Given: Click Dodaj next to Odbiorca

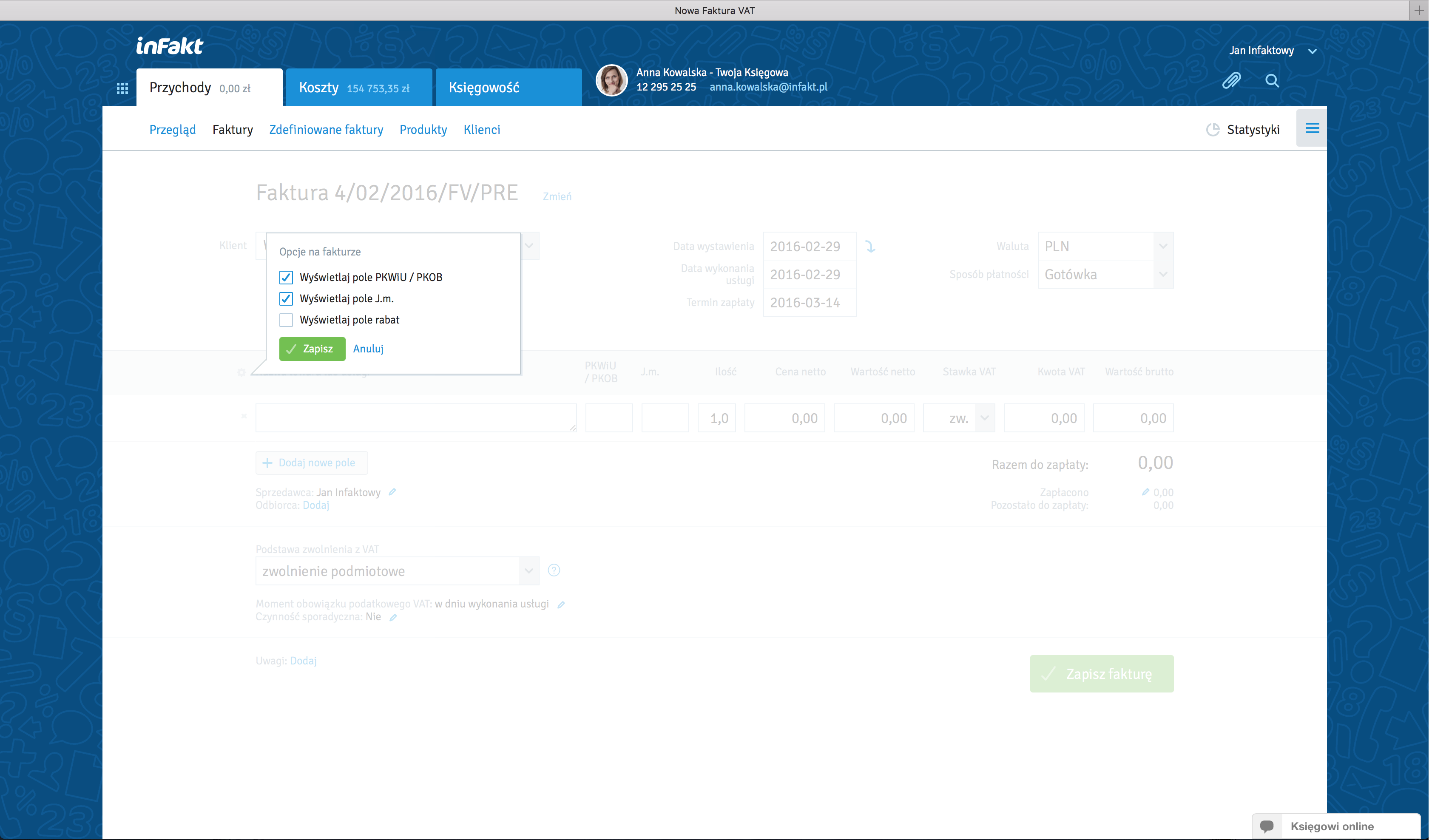Looking at the screenshot, I should tap(315, 505).
